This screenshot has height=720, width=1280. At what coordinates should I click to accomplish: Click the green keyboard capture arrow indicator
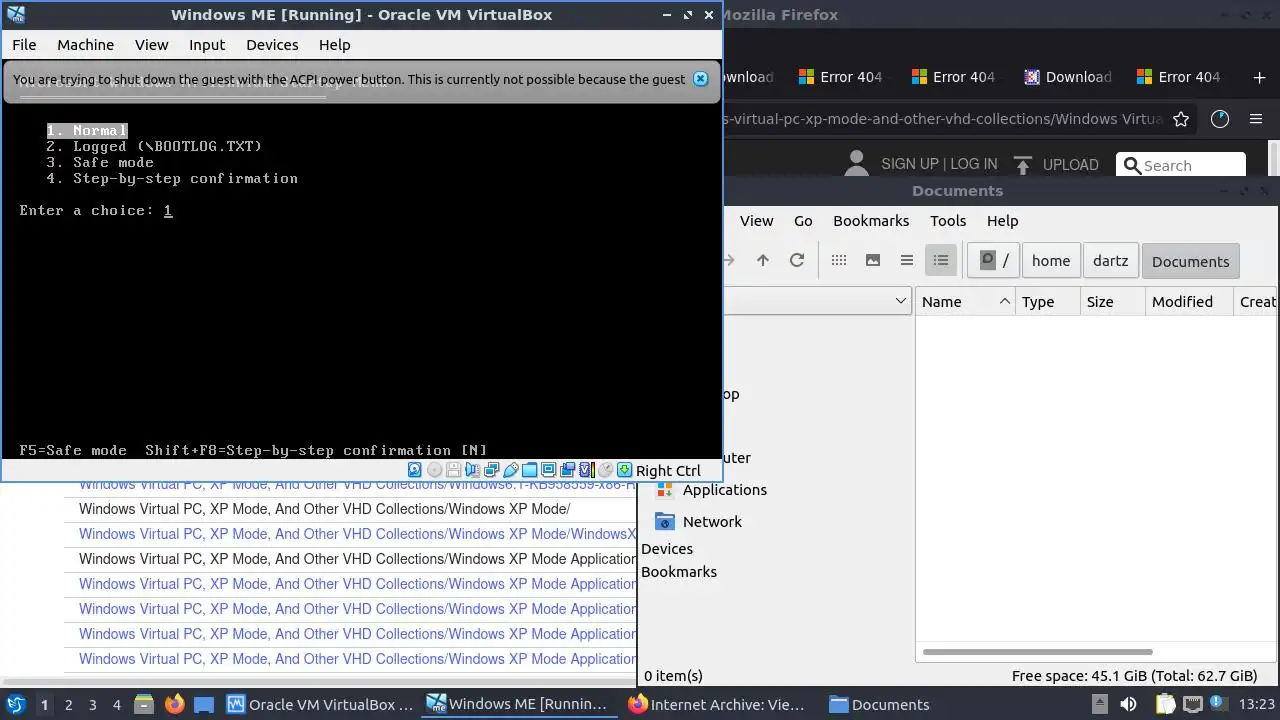(624, 470)
